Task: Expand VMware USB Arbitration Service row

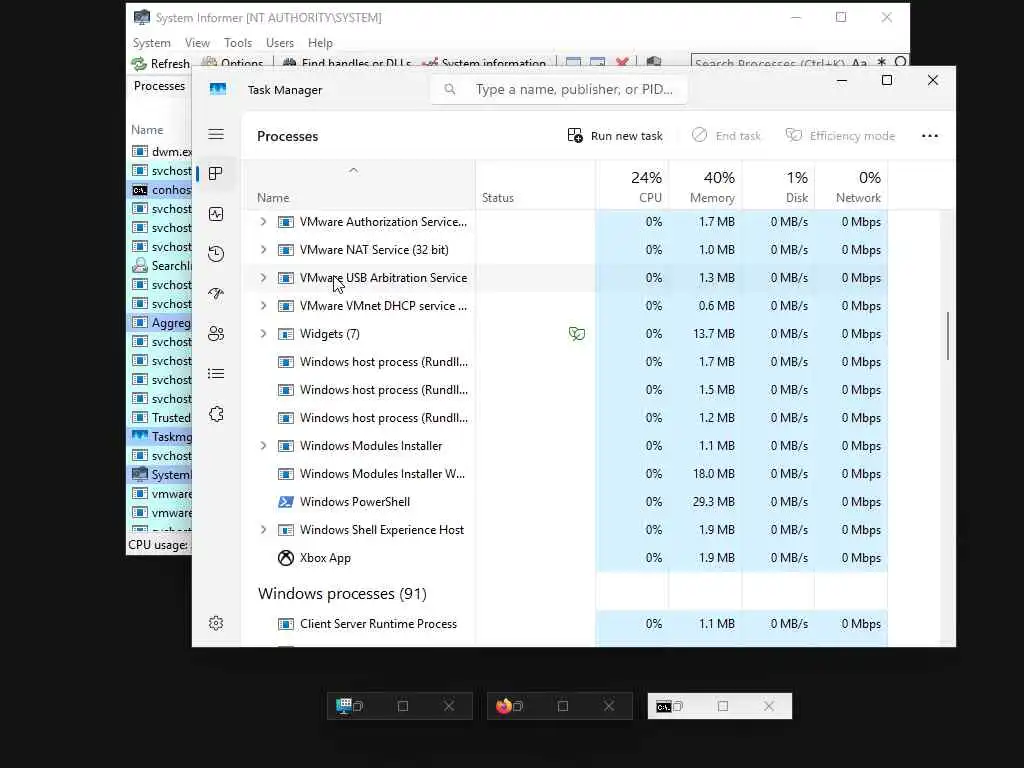Action: point(263,278)
